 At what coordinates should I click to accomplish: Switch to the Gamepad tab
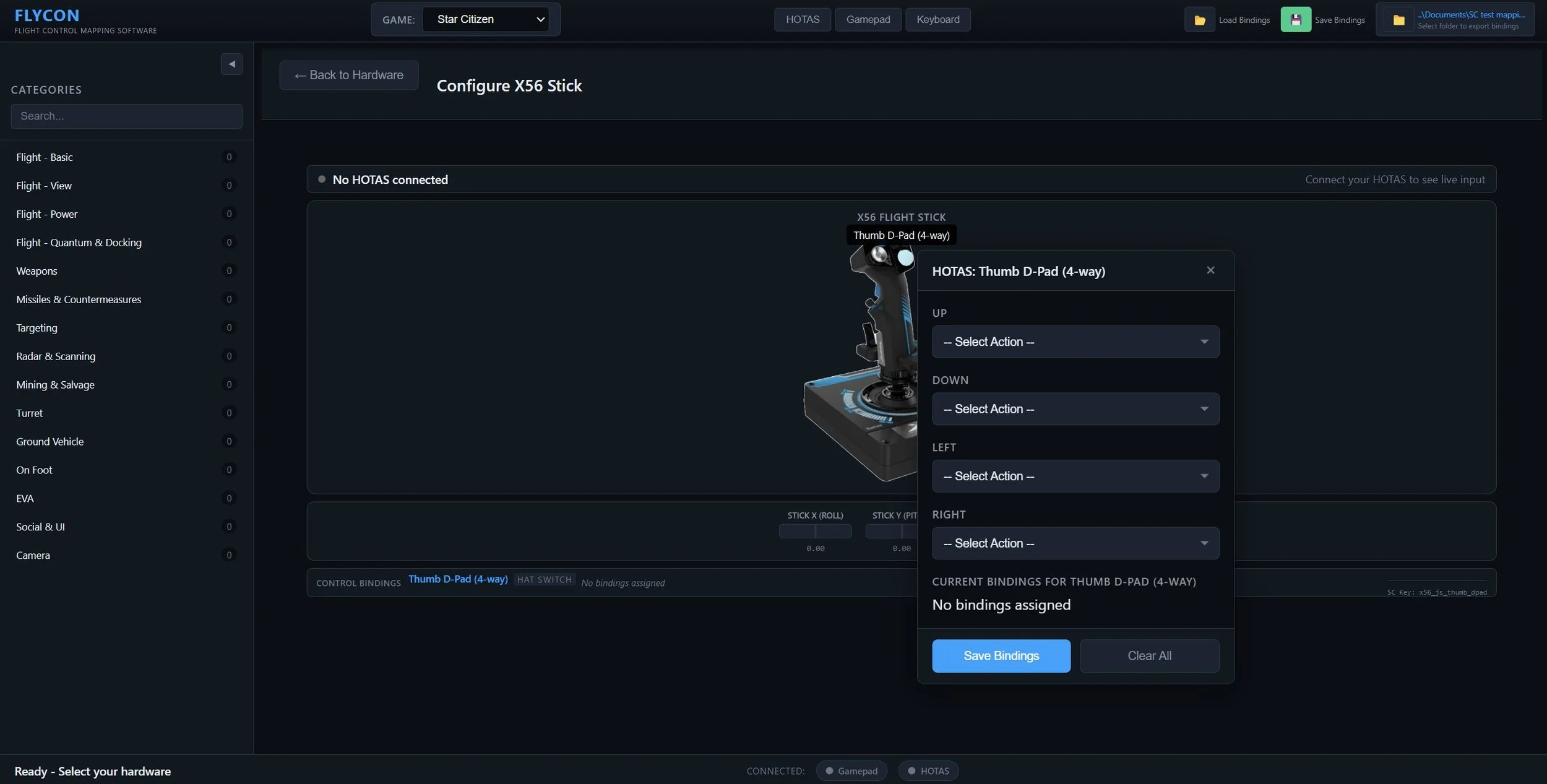[x=868, y=19]
